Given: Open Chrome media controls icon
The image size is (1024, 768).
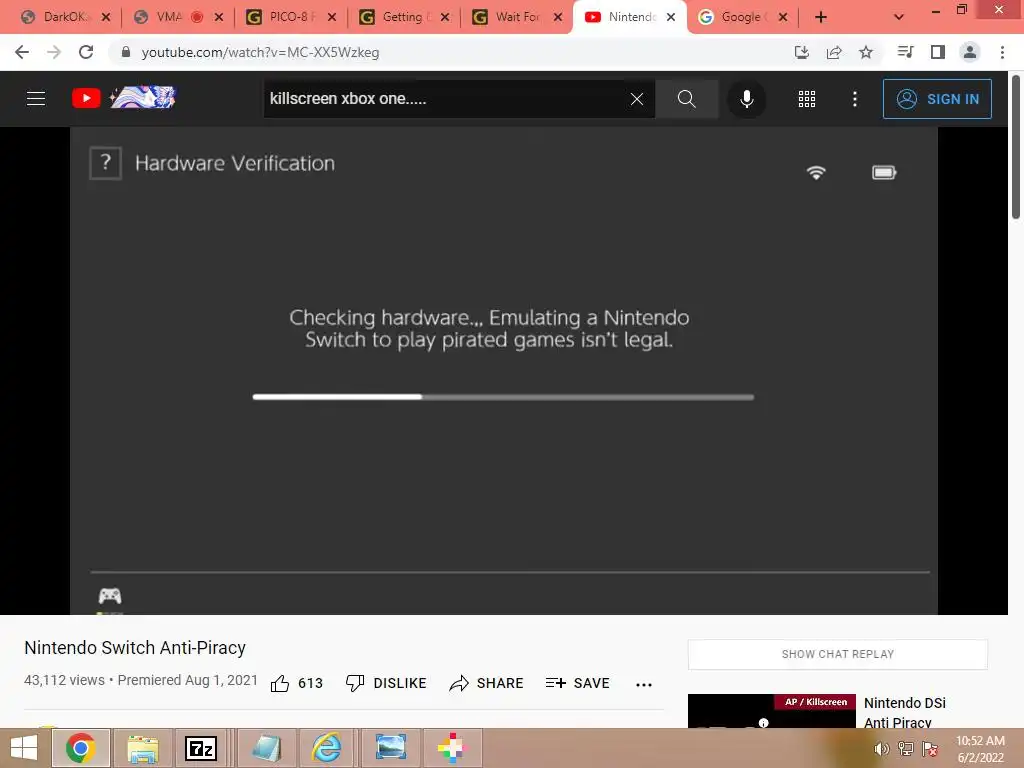Looking at the screenshot, I should click(x=905, y=52).
